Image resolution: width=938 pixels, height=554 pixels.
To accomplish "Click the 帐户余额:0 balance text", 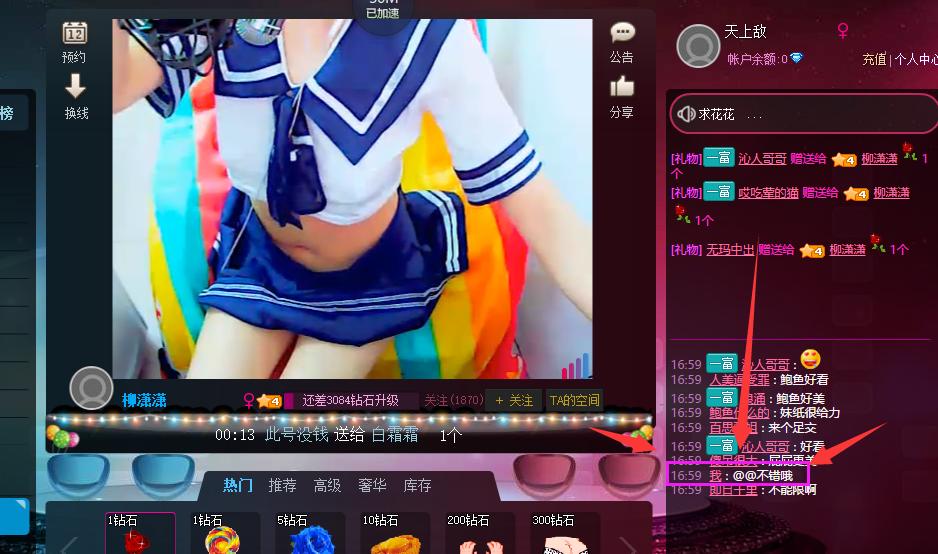I will 757,59.
